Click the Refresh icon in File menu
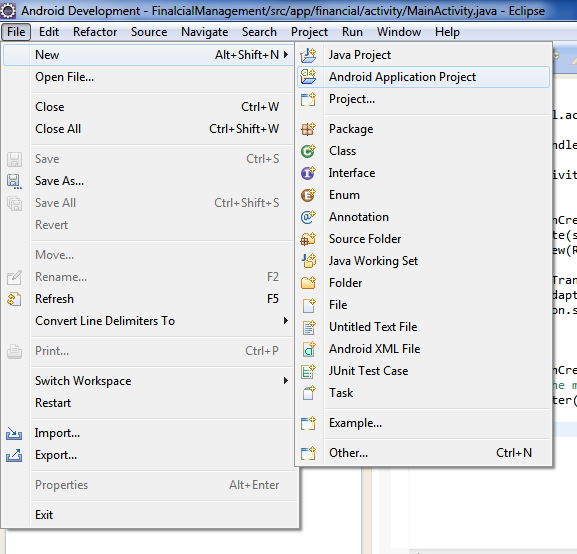Image resolution: width=577 pixels, height=554 pixels. [14, 299]
